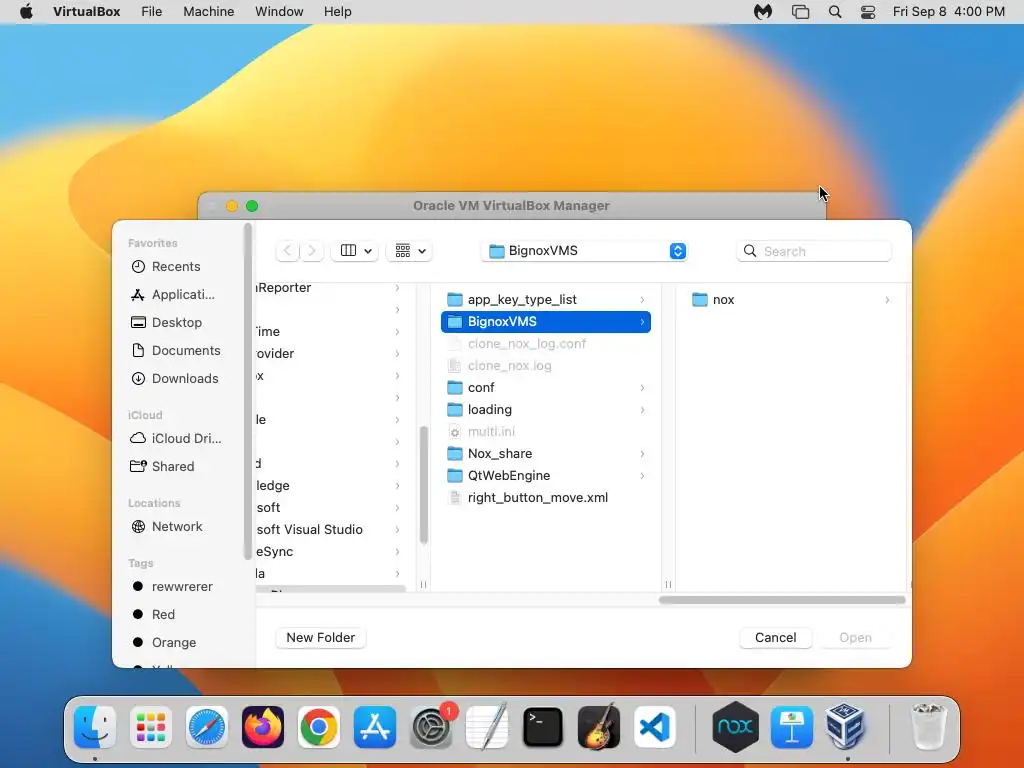Image resolution: width=1024 pixels, height=768 pixels.
Task: Click the New Folder button
Action: pyautogui.click(x=321, y=637)
